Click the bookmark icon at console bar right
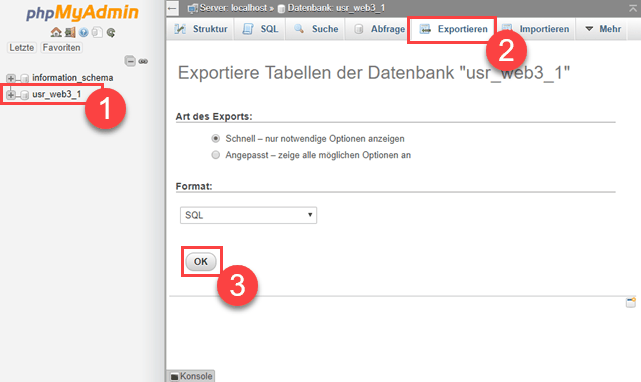641x382 pixels. [631, 302]
